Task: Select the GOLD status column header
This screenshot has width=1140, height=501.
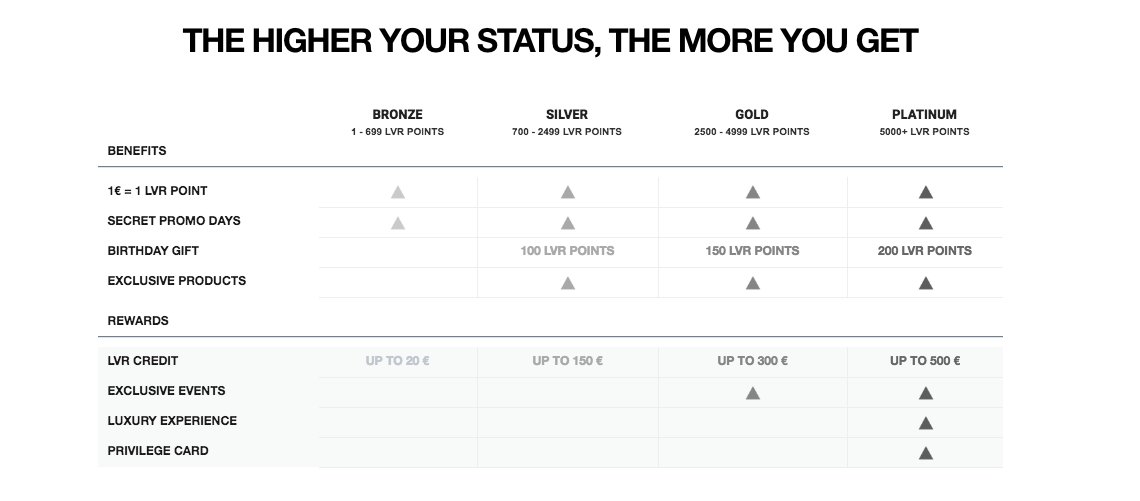Action: (752, 114)
